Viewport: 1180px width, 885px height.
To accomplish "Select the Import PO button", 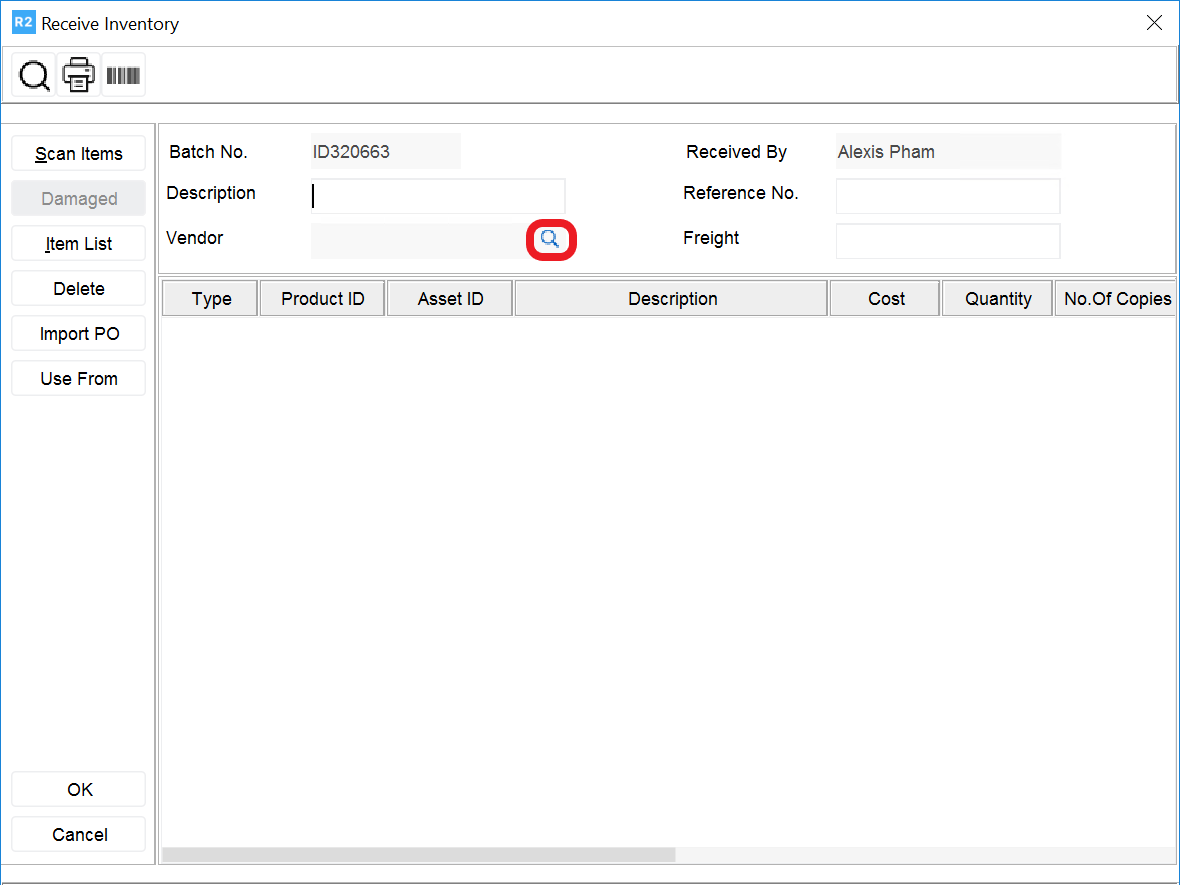I will point(79,334).
